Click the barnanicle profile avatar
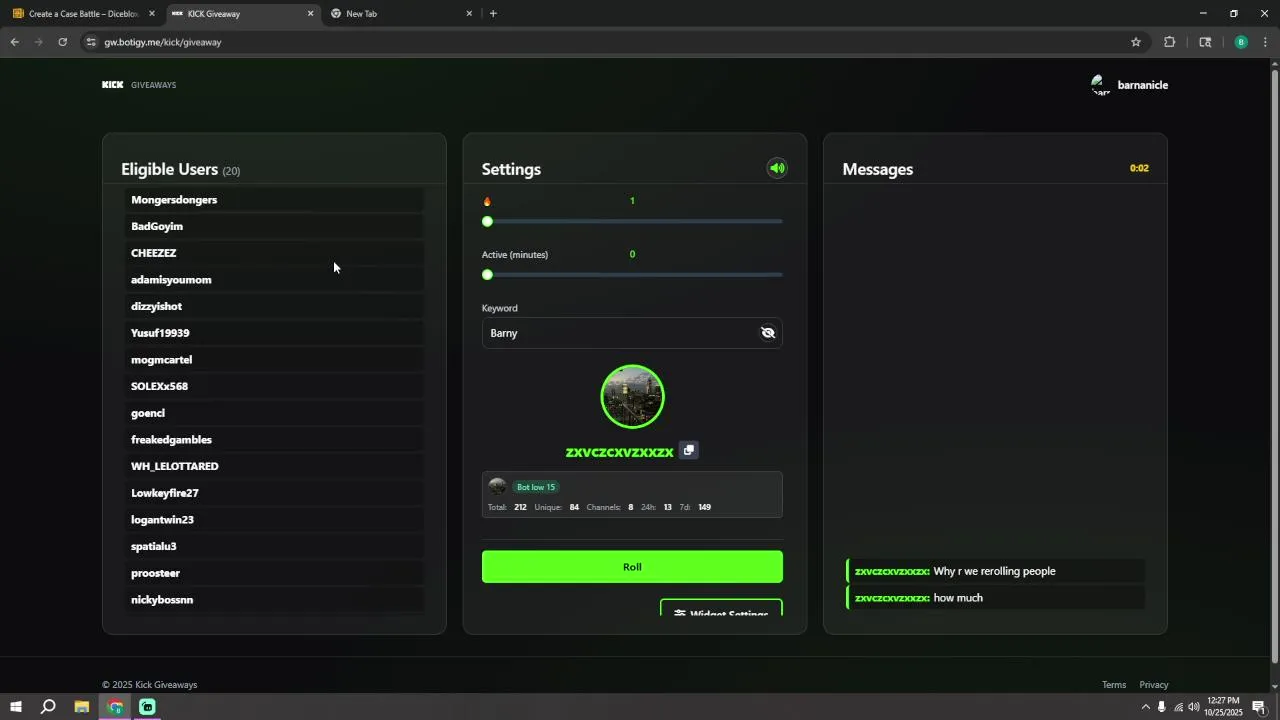This screenshot has width=1280, height=720. [1100, 85]
